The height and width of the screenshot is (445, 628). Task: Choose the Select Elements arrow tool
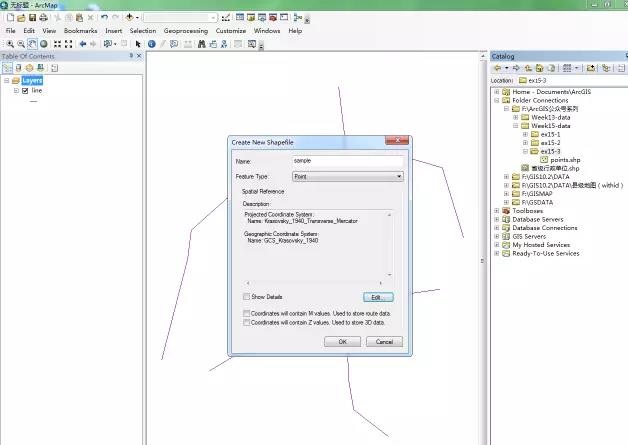(138, 44)
